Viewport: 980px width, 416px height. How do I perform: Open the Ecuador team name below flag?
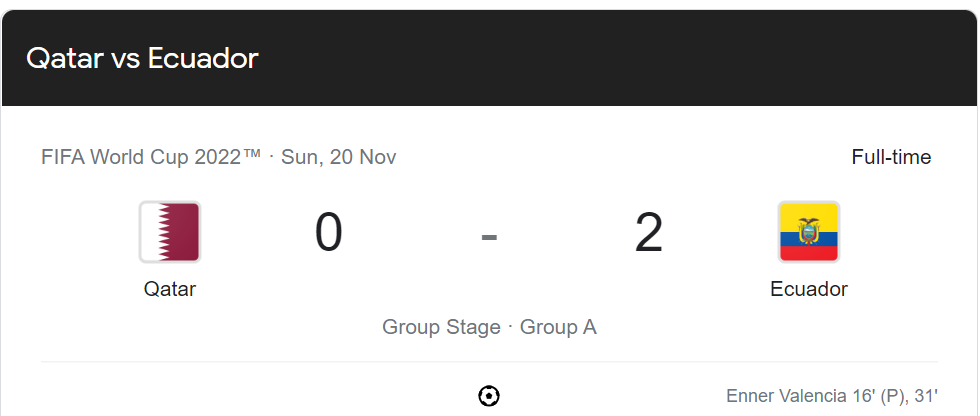(809, 289)
